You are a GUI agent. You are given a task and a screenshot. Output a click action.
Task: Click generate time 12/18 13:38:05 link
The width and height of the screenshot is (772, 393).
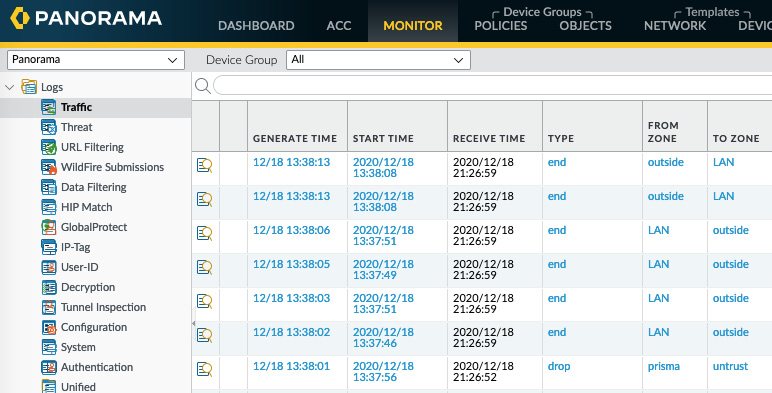click(x=291, y=264)
